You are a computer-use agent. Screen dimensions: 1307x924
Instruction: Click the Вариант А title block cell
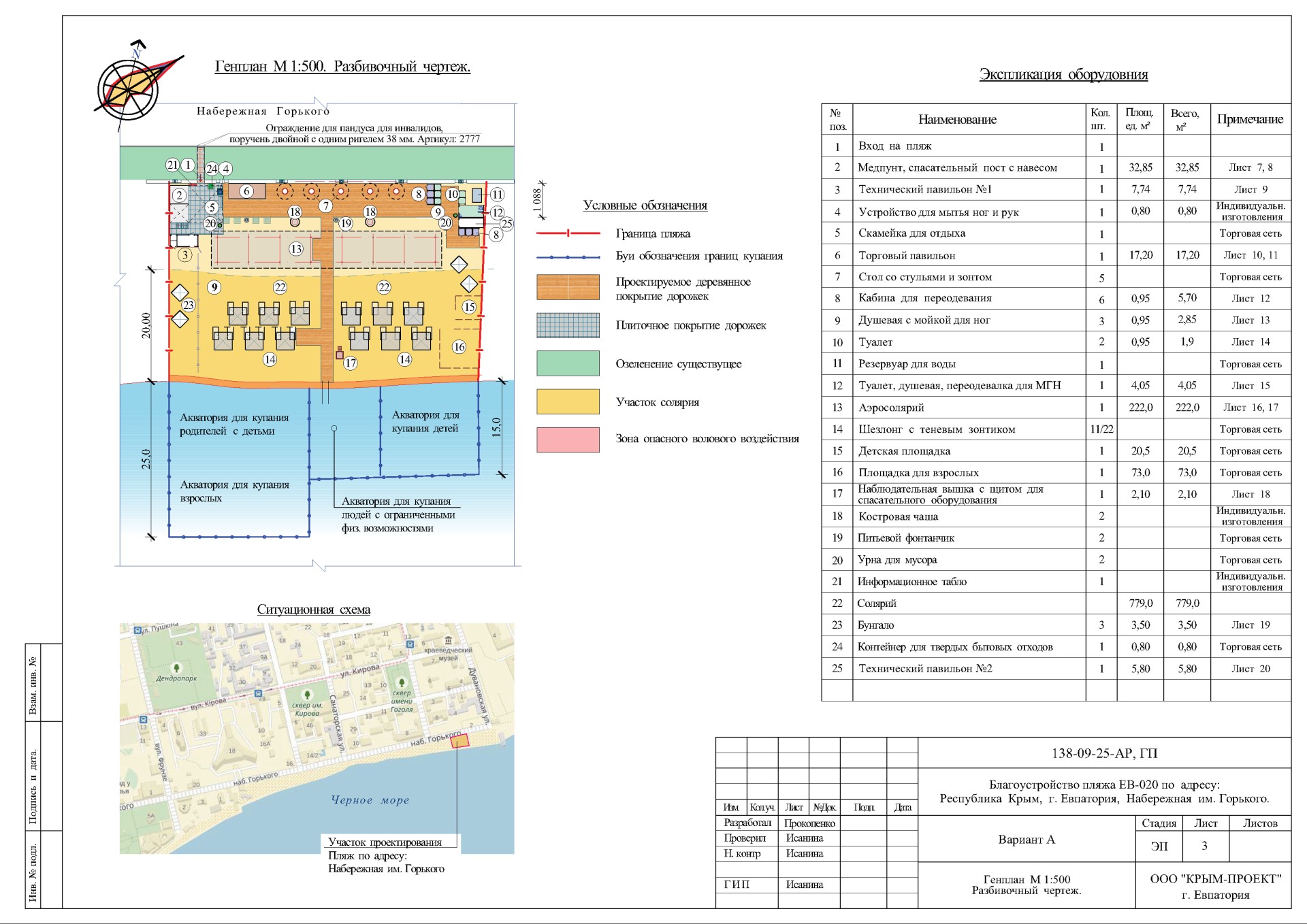[x=1026, y=840]
